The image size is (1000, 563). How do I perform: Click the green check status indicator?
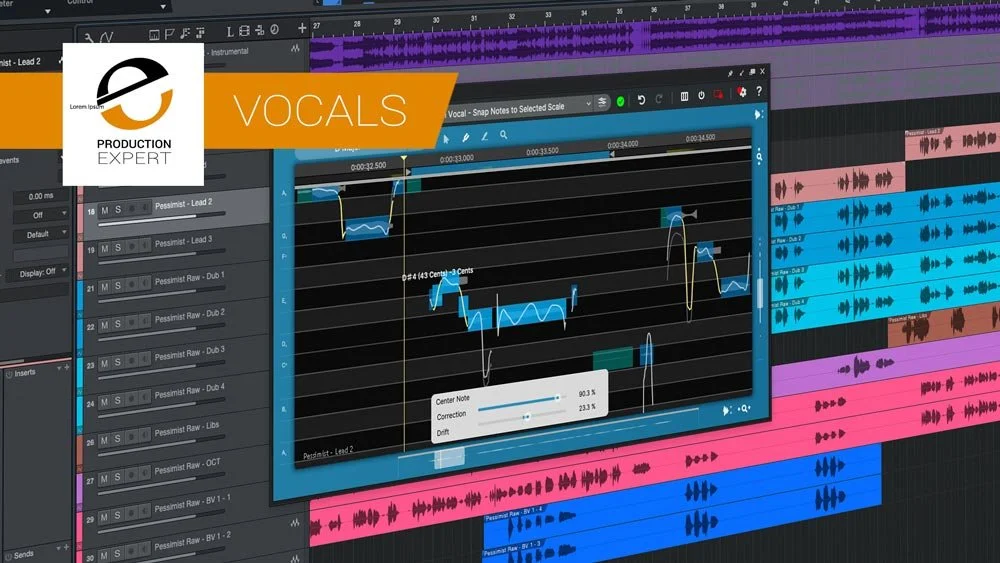pos(621,101)
